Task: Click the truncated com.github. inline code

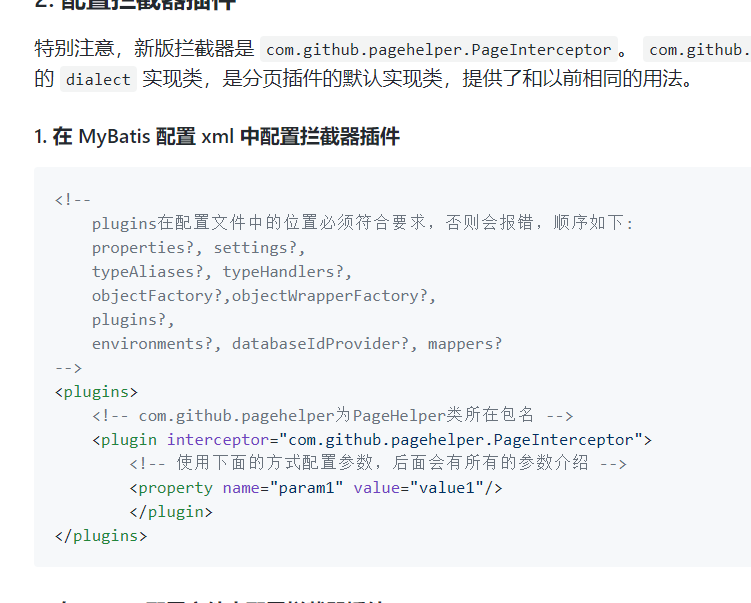Action: coord(697,49)
